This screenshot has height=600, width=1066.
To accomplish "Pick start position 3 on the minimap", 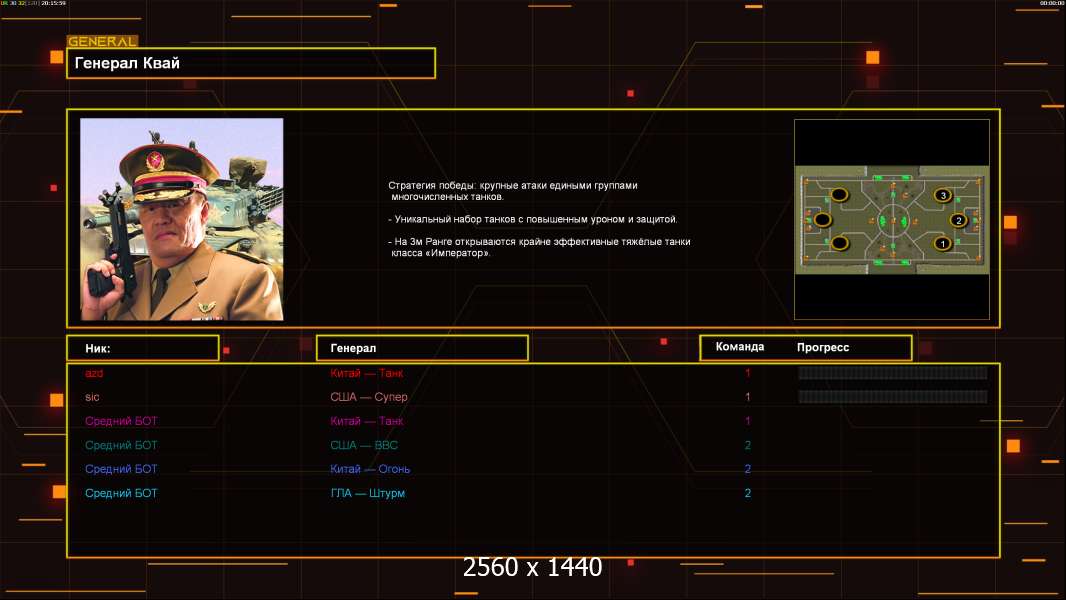I will (941, 195).
